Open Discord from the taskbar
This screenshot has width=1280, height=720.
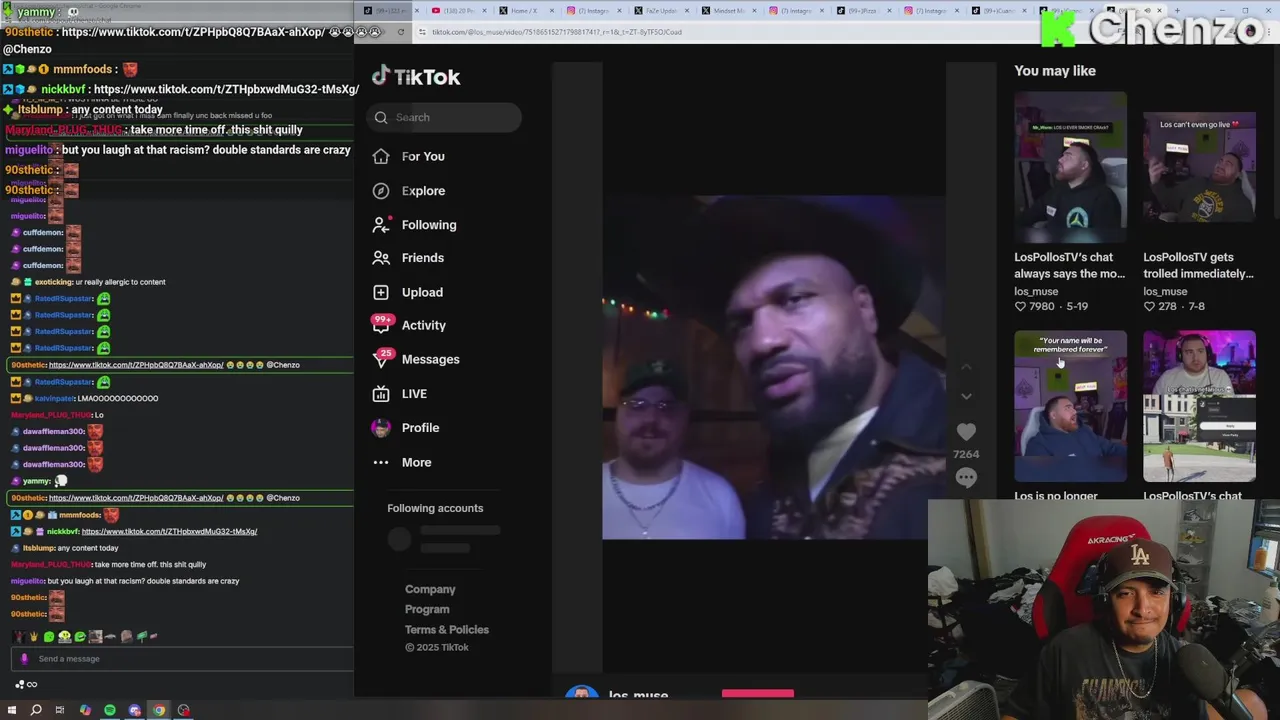[x=134, y=710]
